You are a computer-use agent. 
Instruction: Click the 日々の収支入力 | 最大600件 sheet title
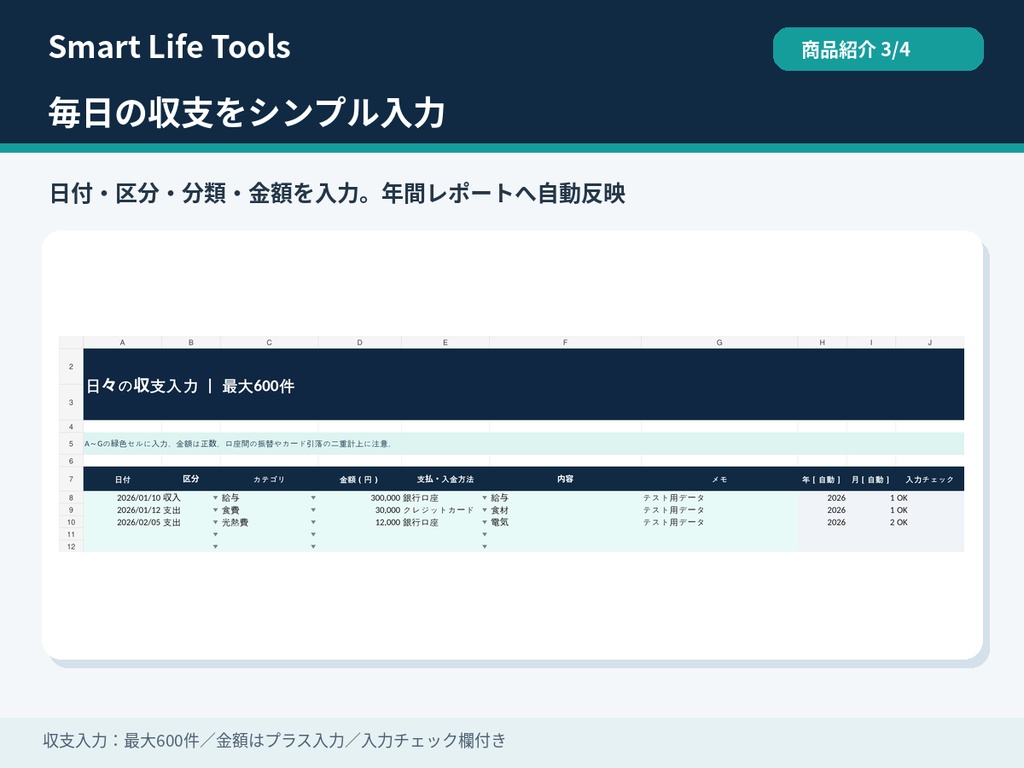tap(191, 386)
